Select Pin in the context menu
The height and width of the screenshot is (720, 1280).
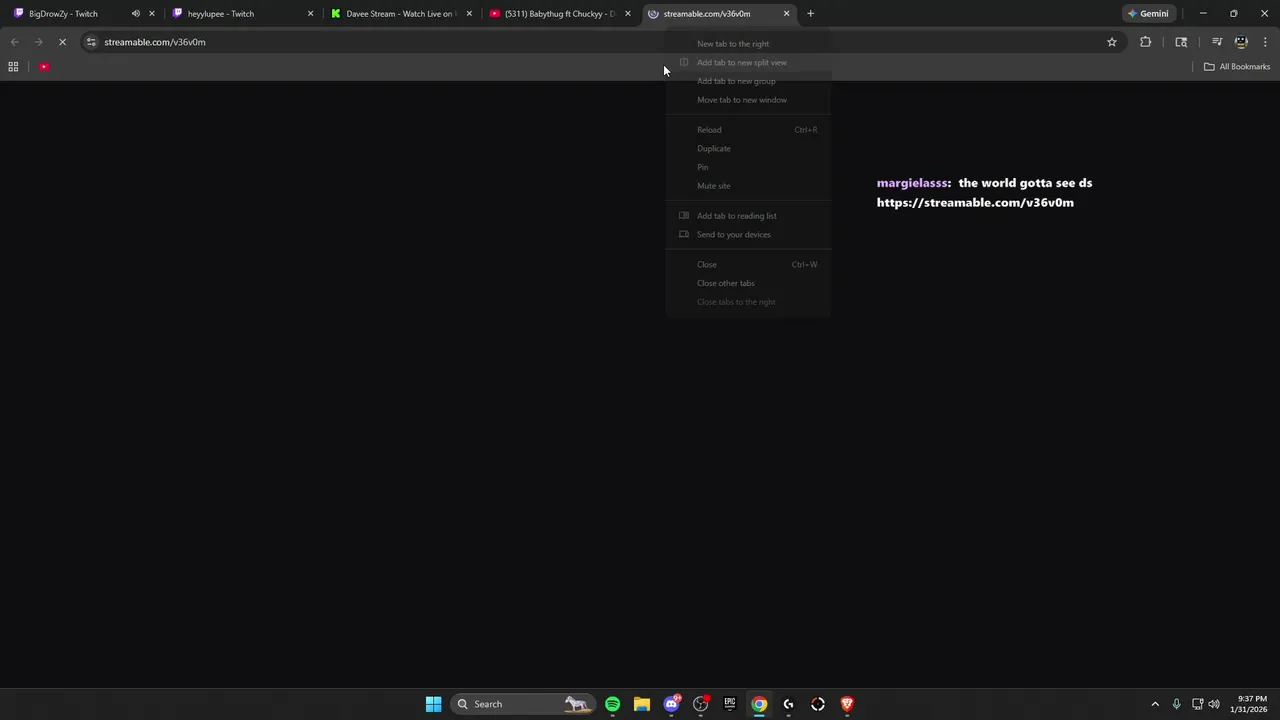[x=749, y=167]
